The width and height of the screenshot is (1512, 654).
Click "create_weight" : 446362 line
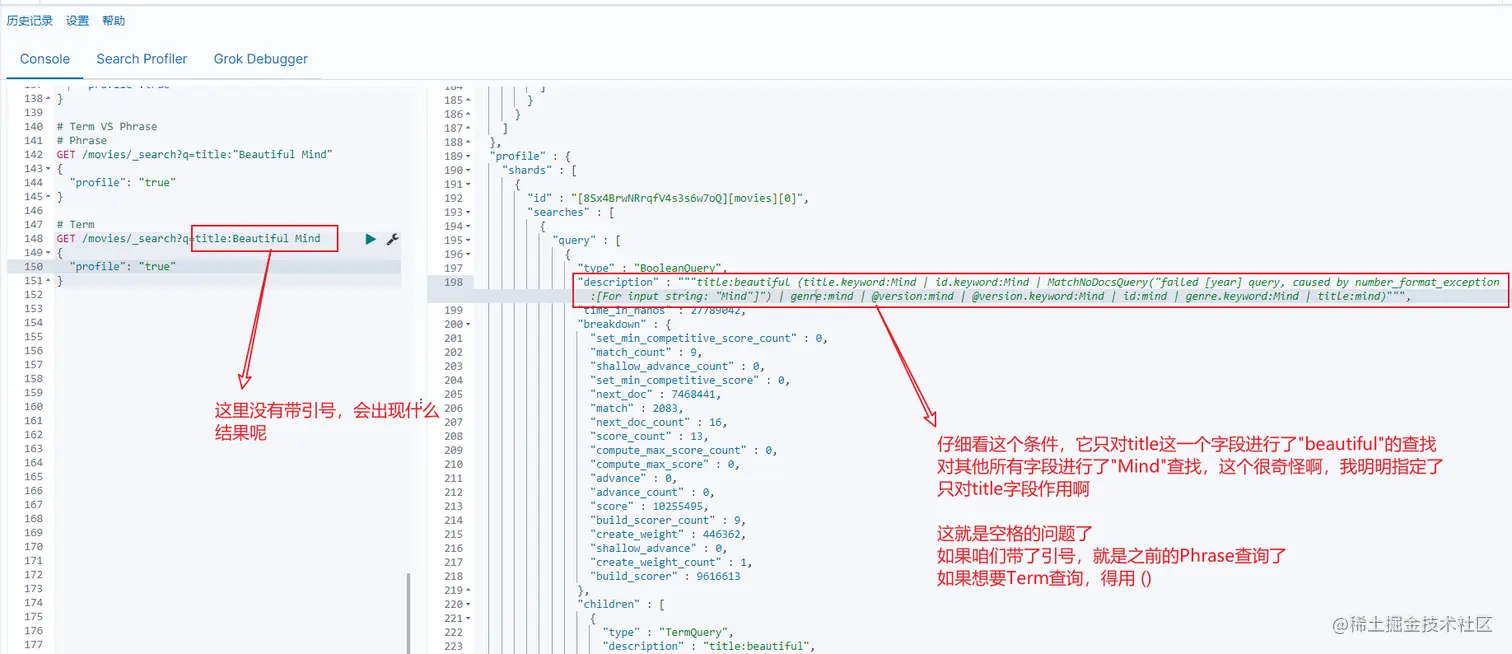click(x=668, y=535)
